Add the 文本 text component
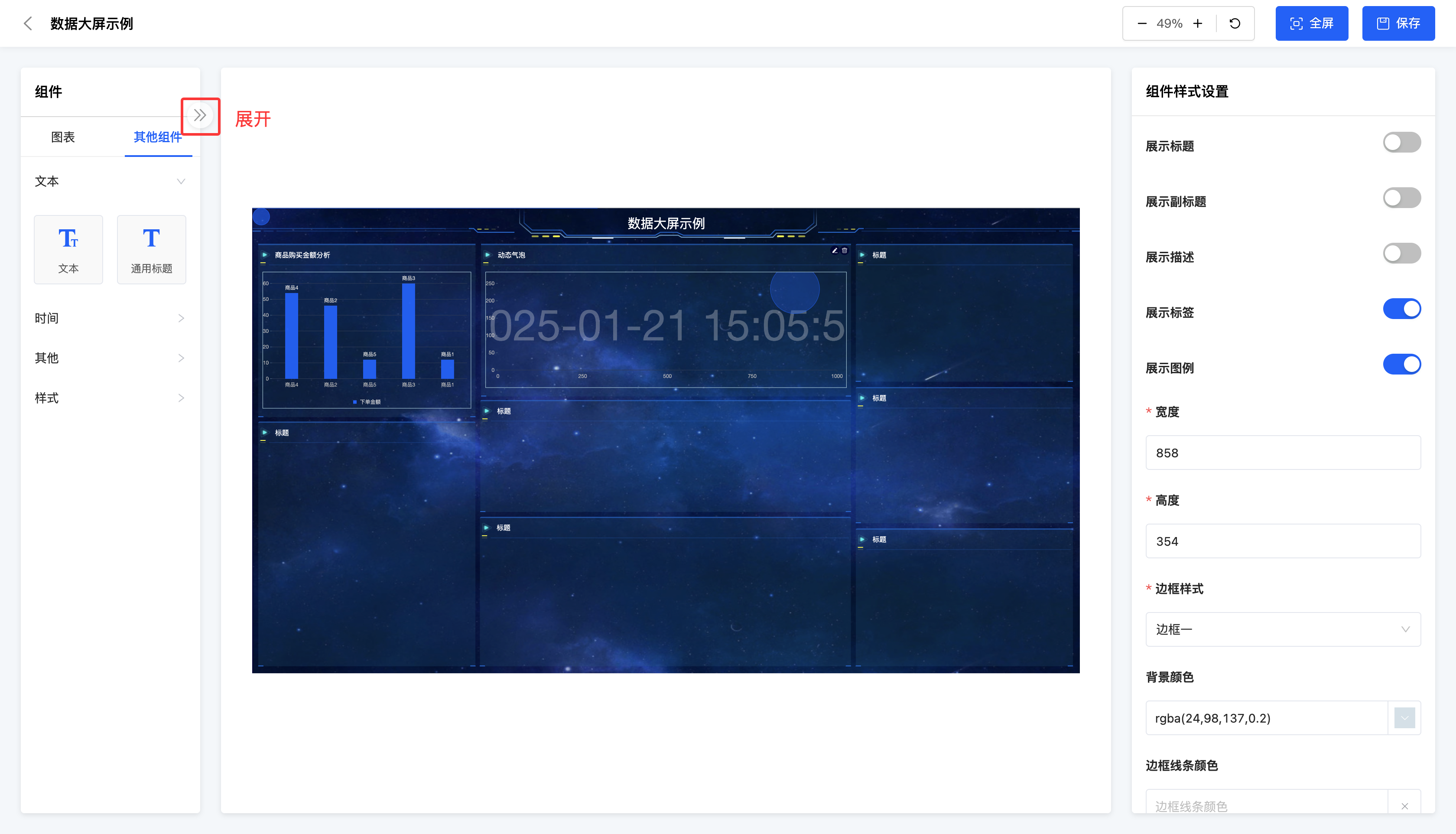Viewport: 1456px width, 834px height. [x=68, y=250]
